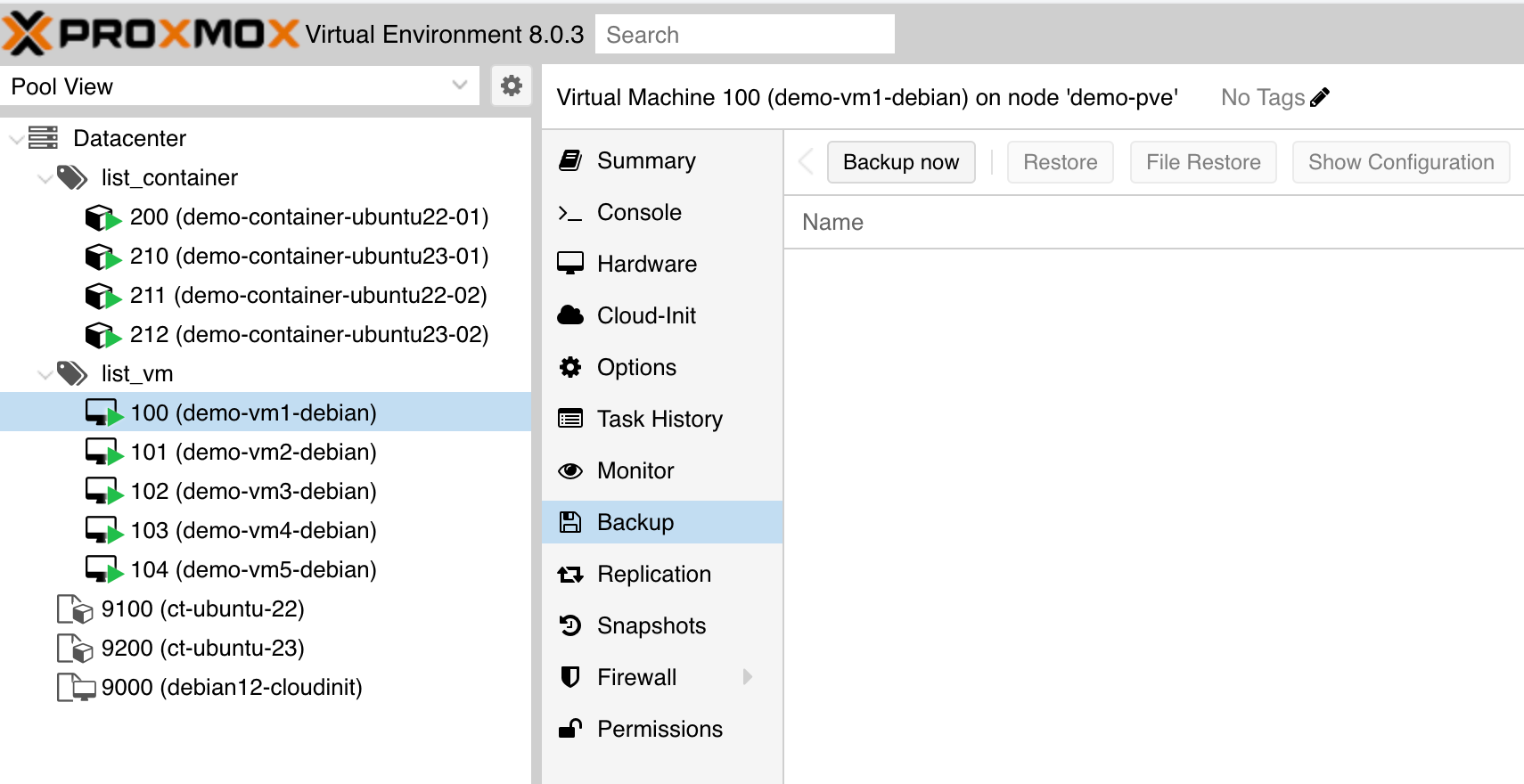Click template icon for 9200 ct-ubuntu-23
Image resolution: width=1524 pixels, height=784 pixels.
point(75,648)
